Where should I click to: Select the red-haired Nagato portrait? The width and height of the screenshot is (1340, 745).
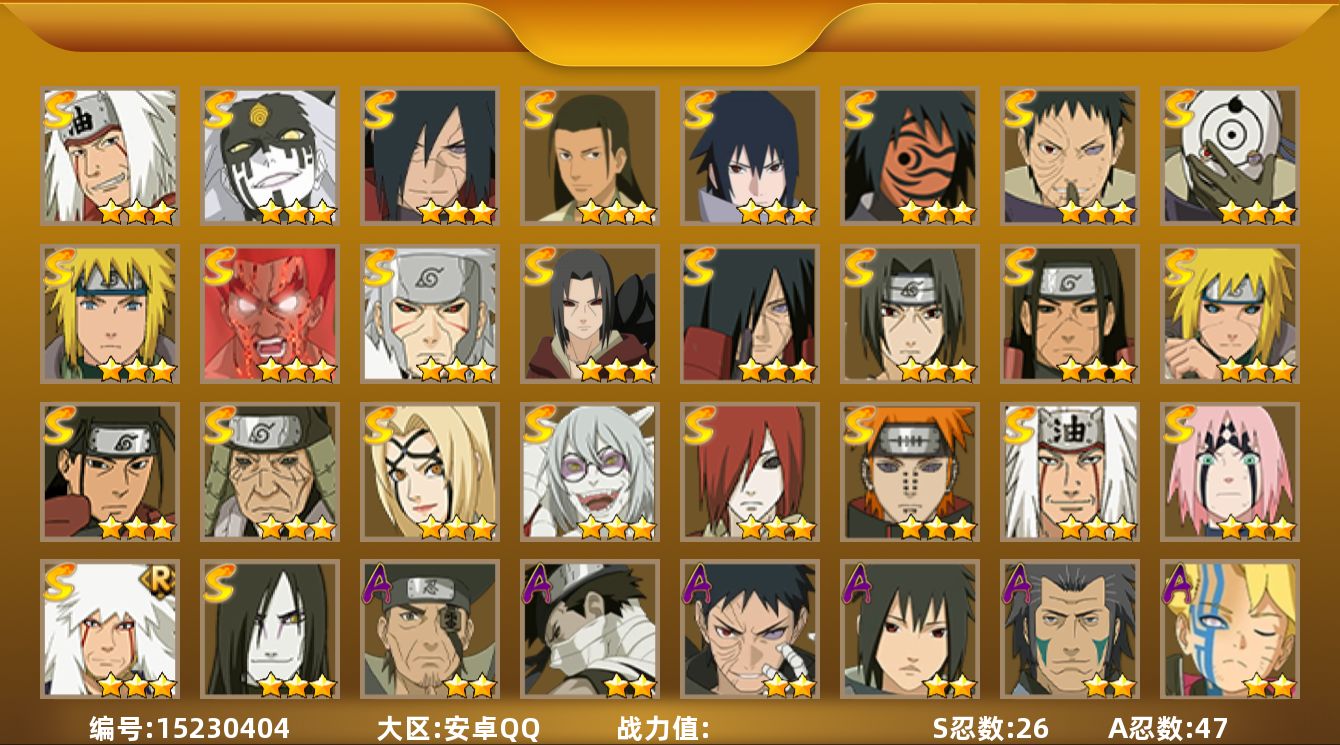(750, 472)
